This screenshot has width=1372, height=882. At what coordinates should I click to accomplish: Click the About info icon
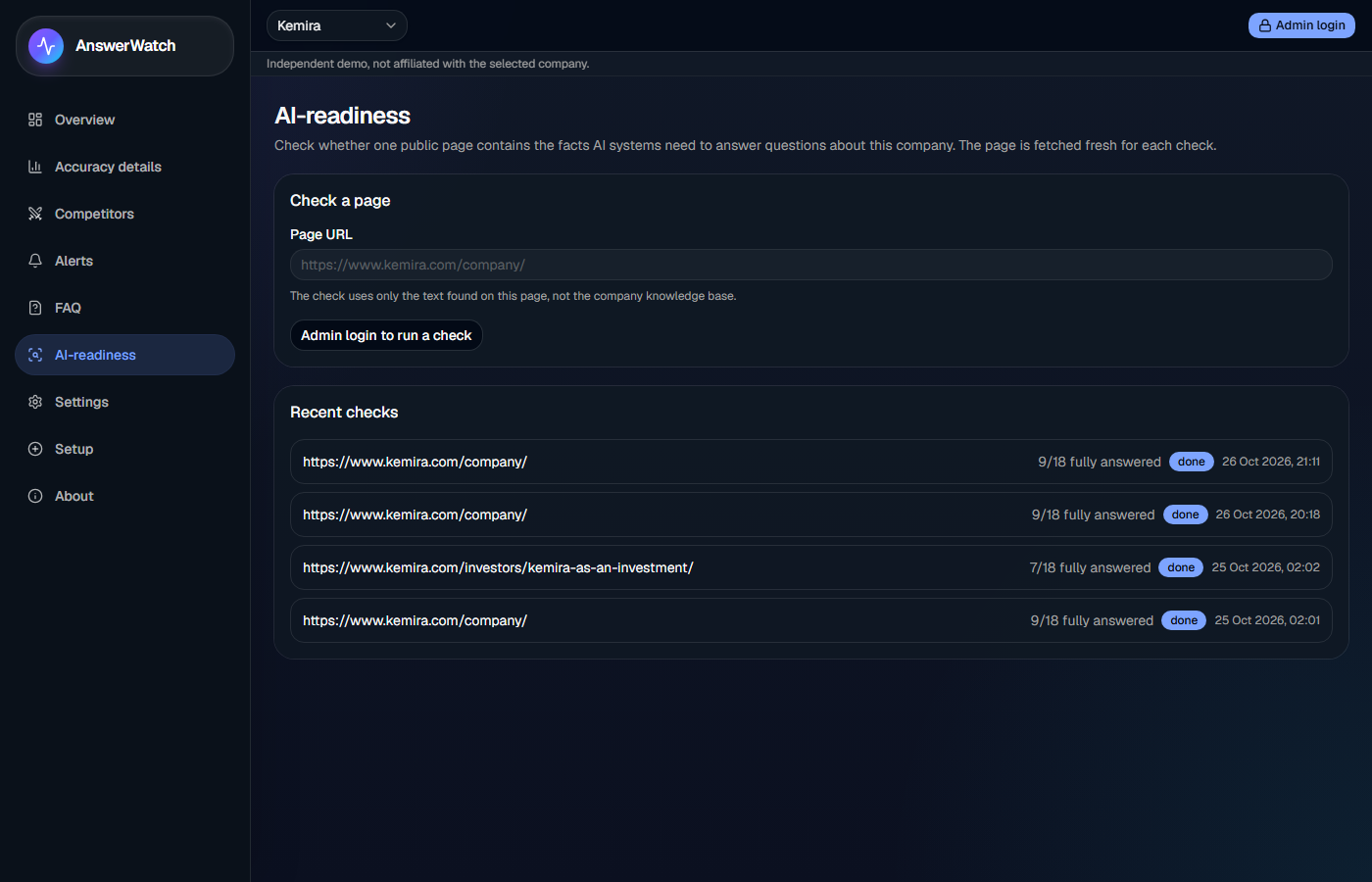point(35,496)
